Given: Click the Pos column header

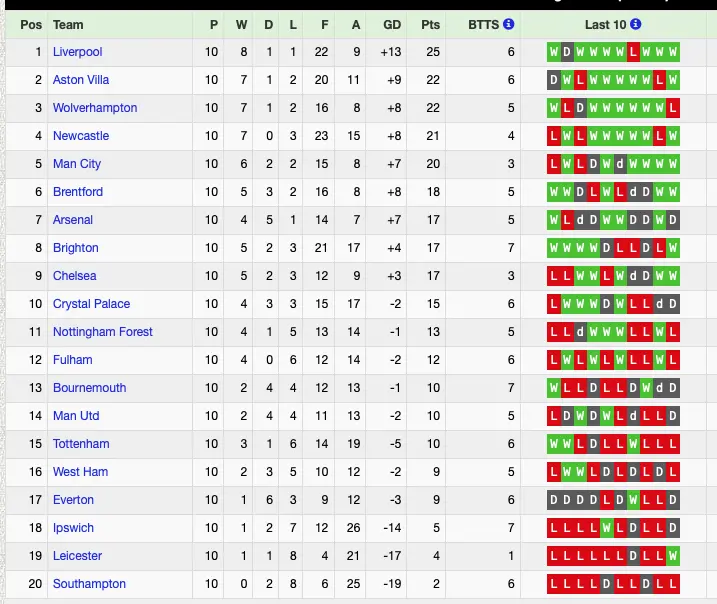Looking at the screenshot, I should [32, 24].
